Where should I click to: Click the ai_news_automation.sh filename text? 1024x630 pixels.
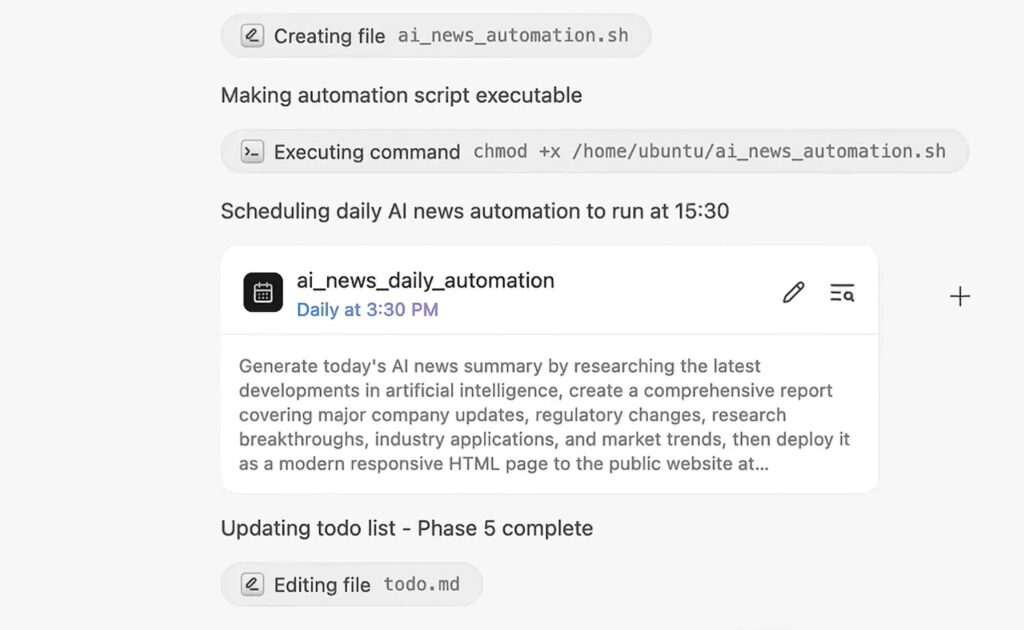[x=513, y=35]
